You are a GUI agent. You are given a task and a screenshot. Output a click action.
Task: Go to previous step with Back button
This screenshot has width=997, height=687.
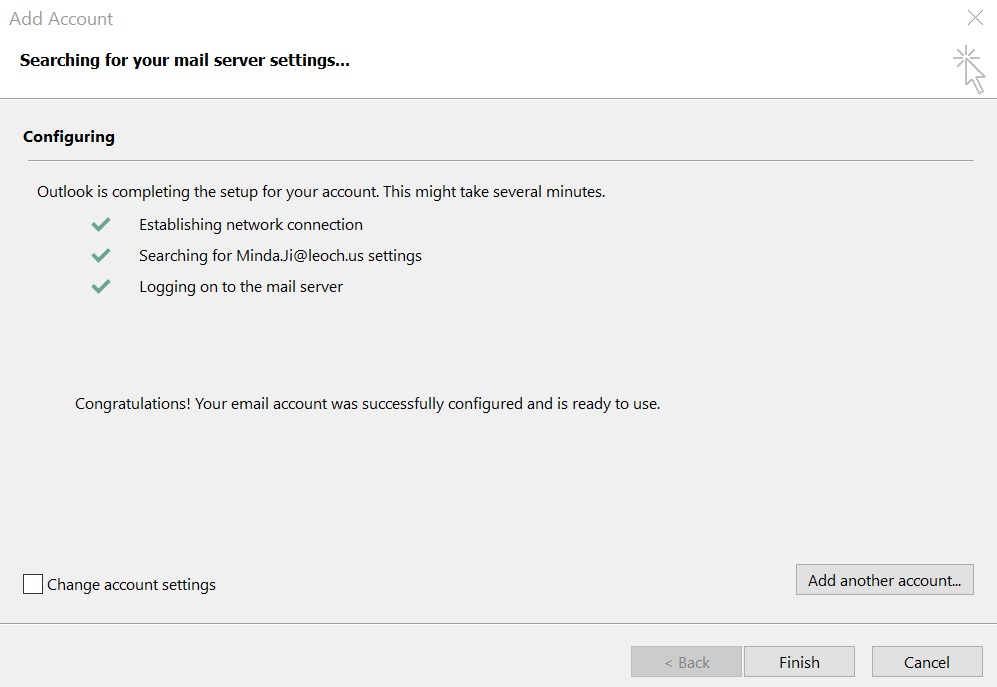pos(686,662)
